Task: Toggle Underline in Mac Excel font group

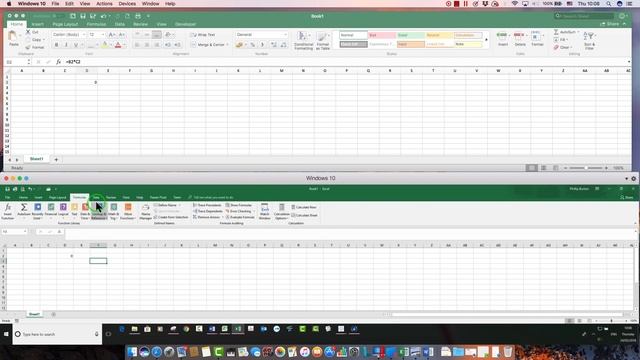Action: point(76,45)
